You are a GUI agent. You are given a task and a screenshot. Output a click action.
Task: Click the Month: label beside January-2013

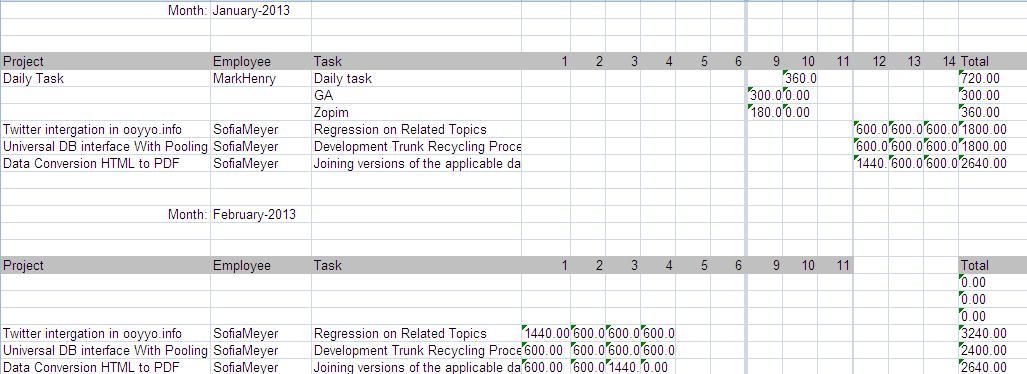(x=188, y=10)
